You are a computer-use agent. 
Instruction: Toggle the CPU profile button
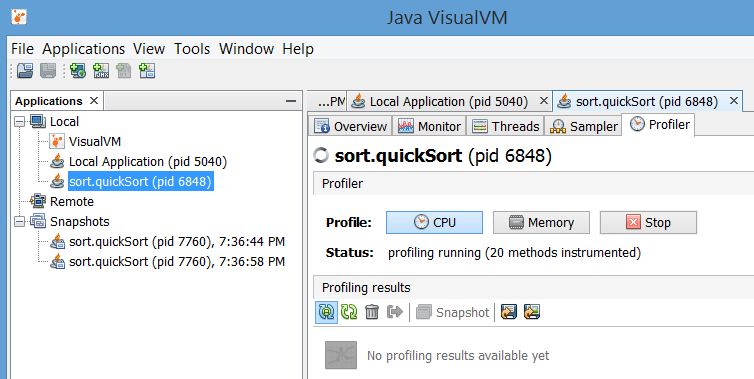click(x=434, y=223)
